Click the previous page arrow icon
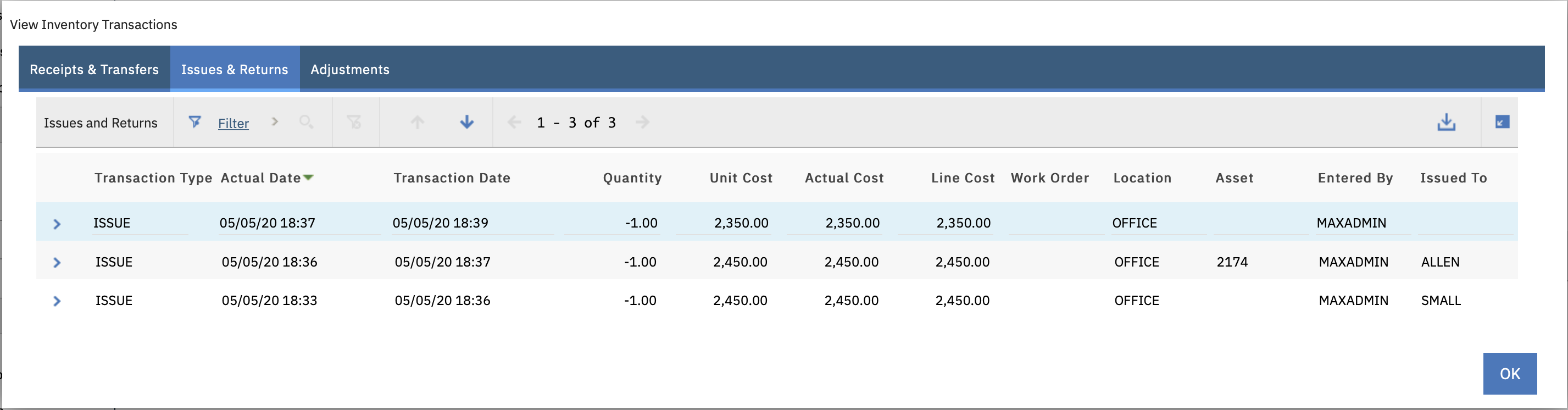Viewport: 1568px width, 410px height. (x=514, y=122)
